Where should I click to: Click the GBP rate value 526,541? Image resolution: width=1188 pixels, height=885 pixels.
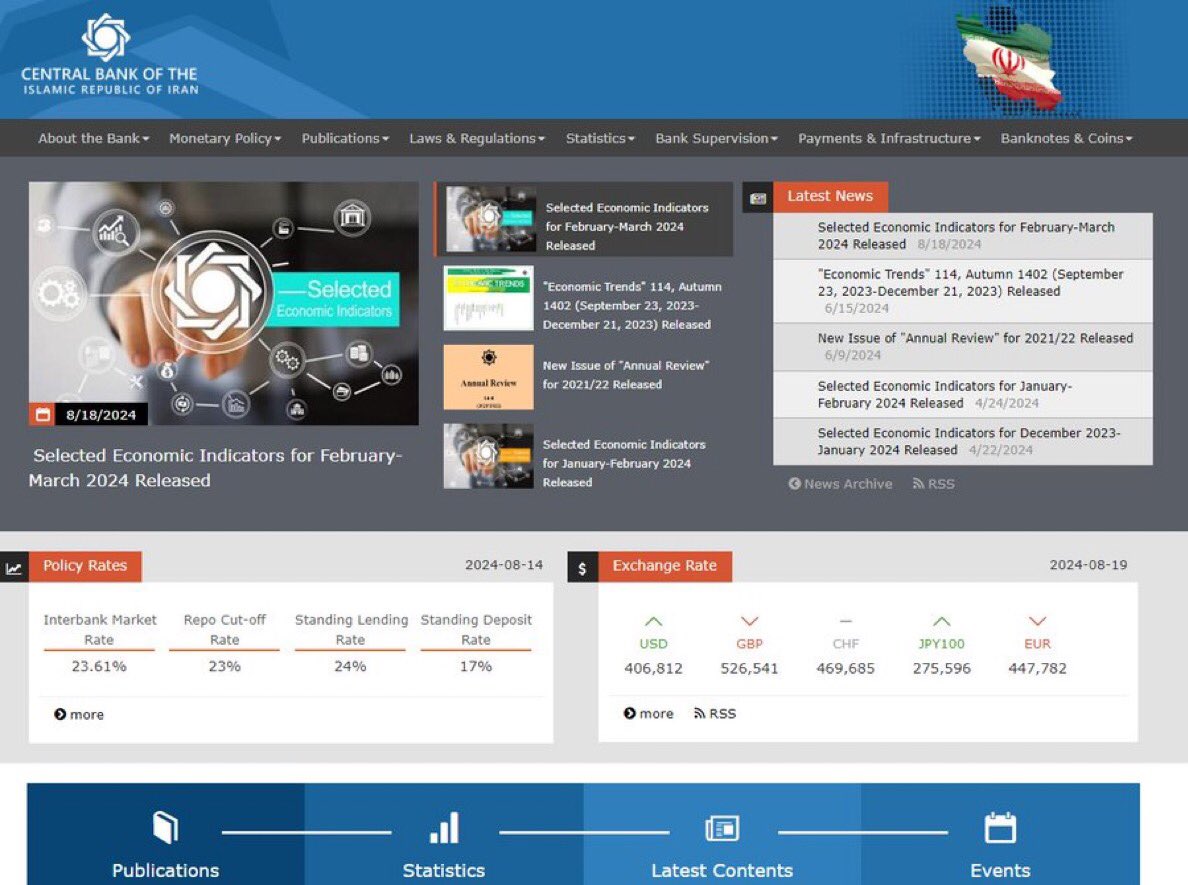point(749,668)
